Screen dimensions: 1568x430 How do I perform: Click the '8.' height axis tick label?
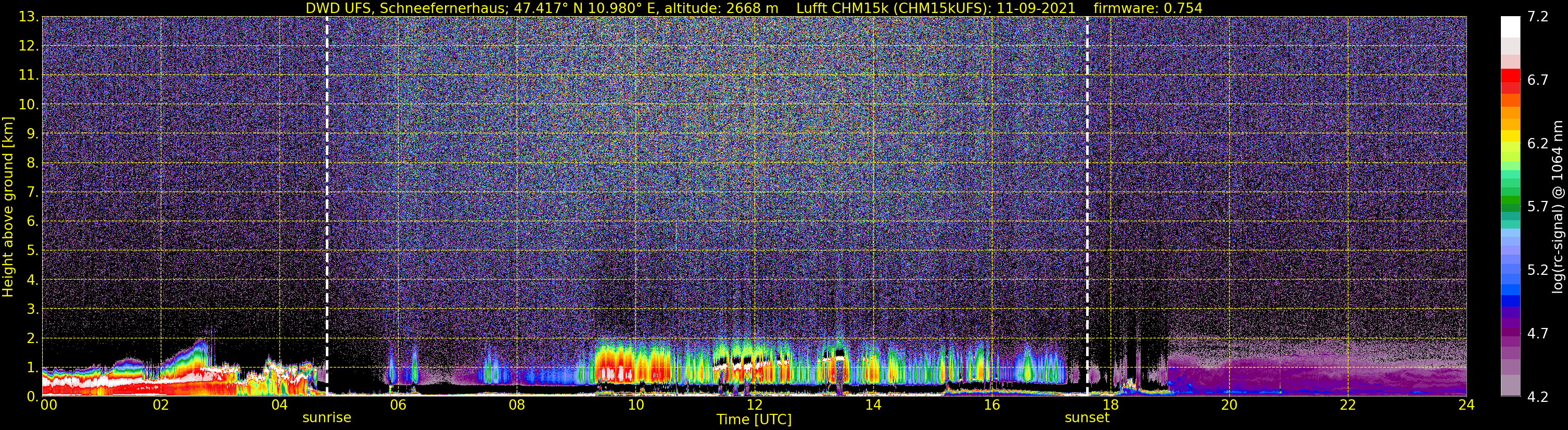click(x=33, y=163)
